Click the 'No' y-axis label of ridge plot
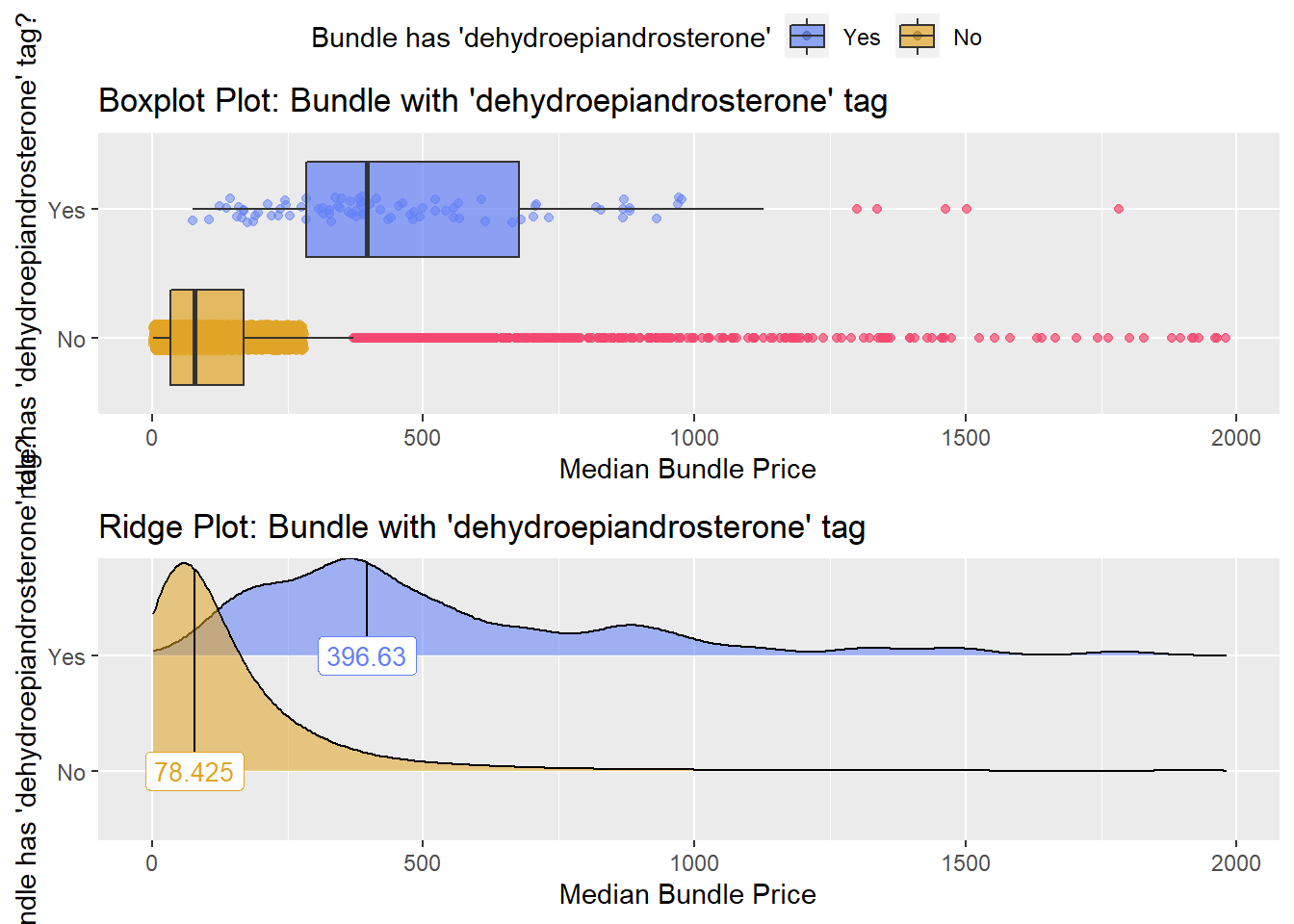Screen dimensions: 1294x924 (x=71, y=772)
